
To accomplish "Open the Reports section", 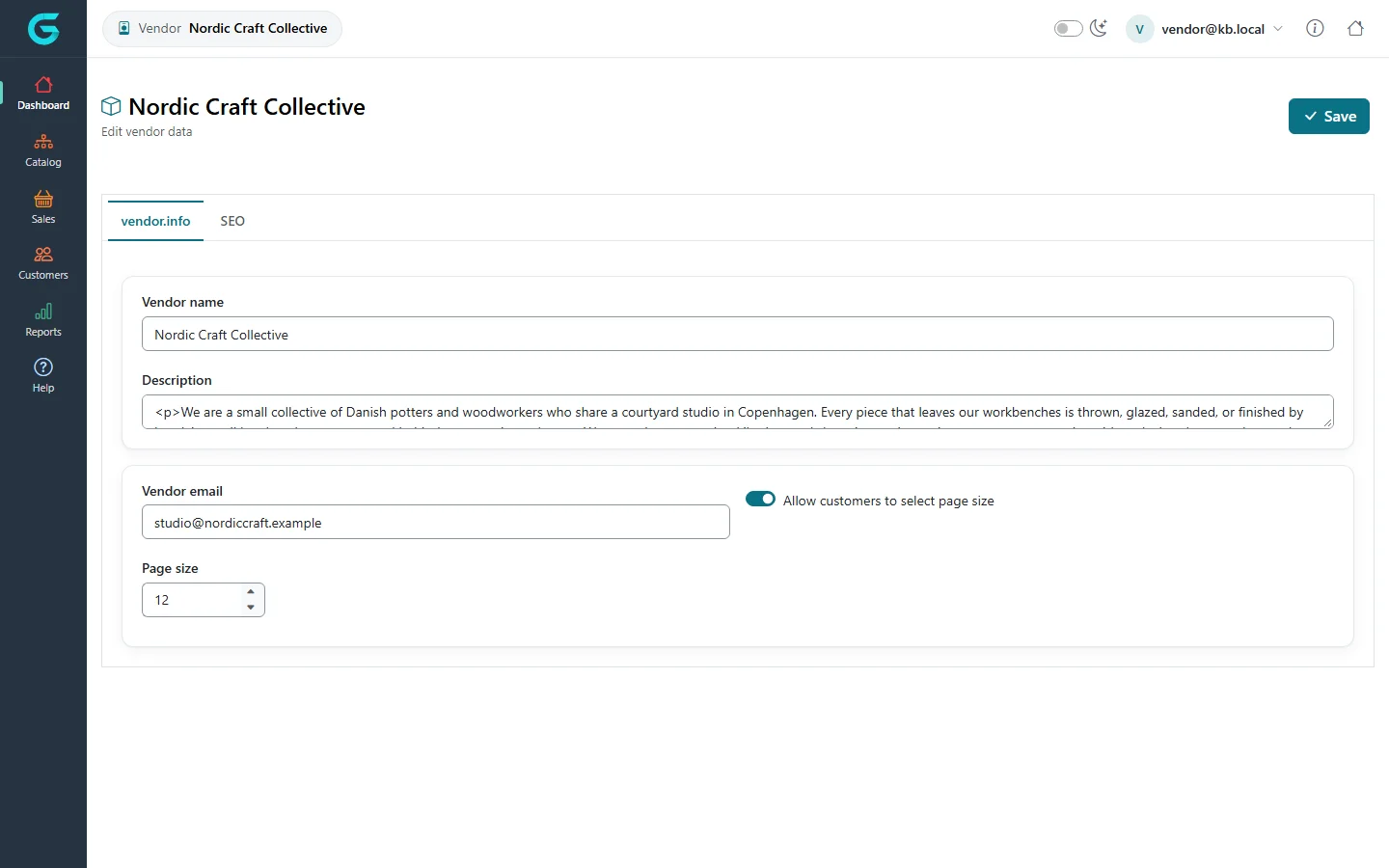I will pyautogui.click(x=43, y=320).
